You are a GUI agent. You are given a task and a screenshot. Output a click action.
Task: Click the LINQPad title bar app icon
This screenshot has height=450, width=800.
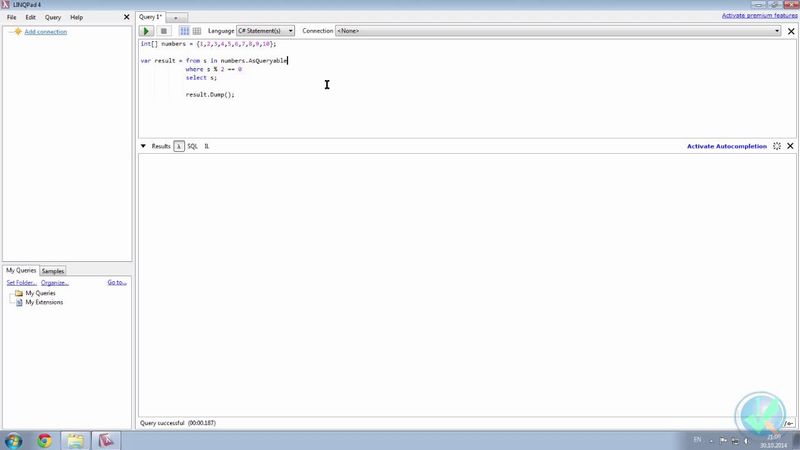coord(6,5)
